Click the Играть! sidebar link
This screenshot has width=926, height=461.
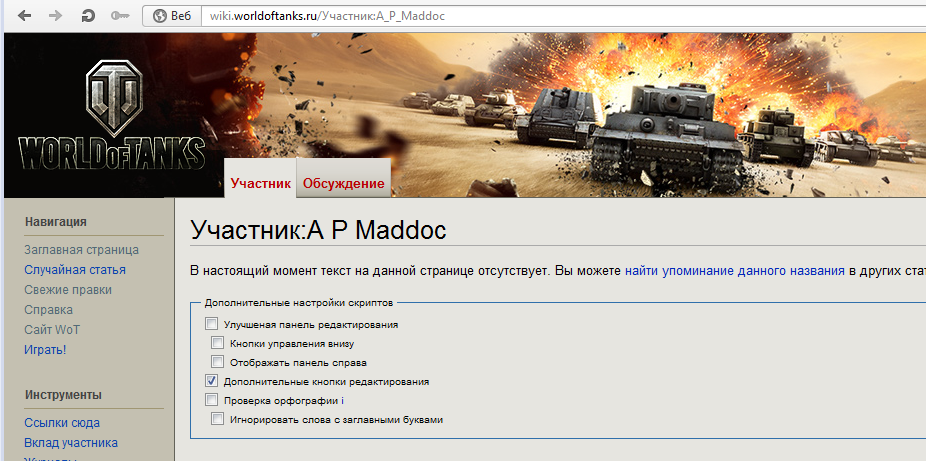point(45,349)
